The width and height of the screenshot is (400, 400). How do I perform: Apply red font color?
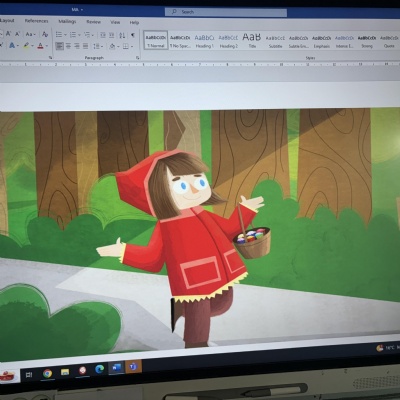(x=40, y=46)
